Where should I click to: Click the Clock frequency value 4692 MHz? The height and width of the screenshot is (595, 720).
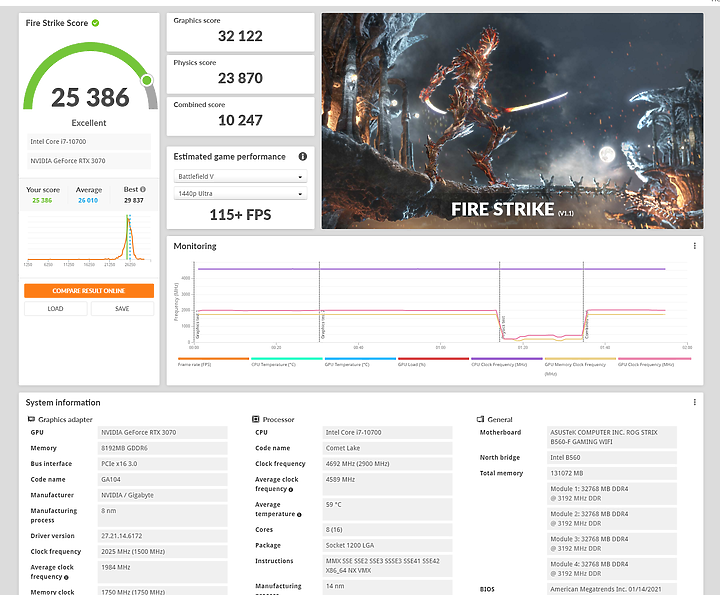[x=387, y=464]
